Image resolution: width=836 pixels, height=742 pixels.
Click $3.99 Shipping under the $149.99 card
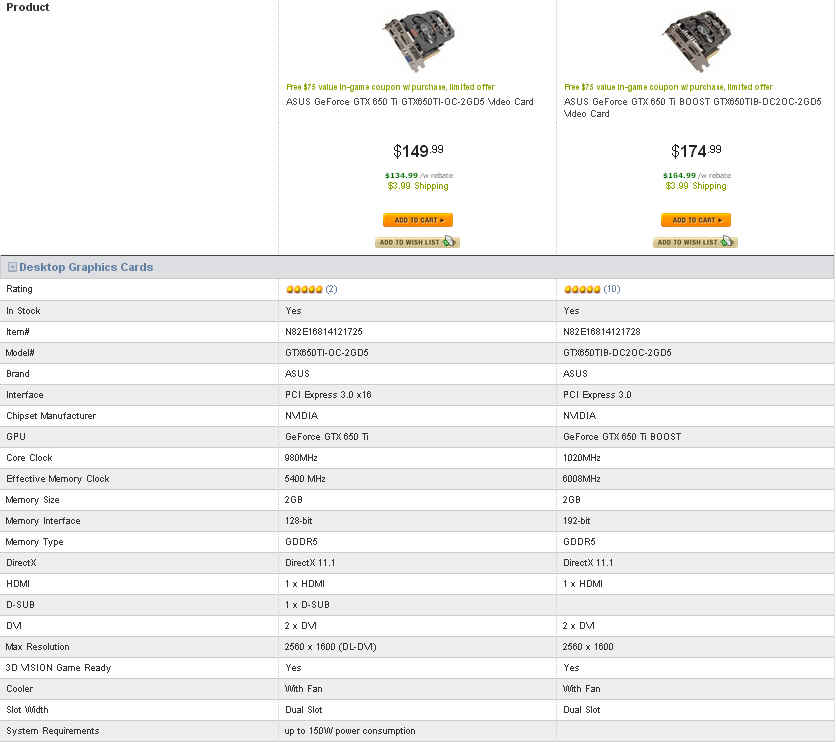tap(417, 186)
